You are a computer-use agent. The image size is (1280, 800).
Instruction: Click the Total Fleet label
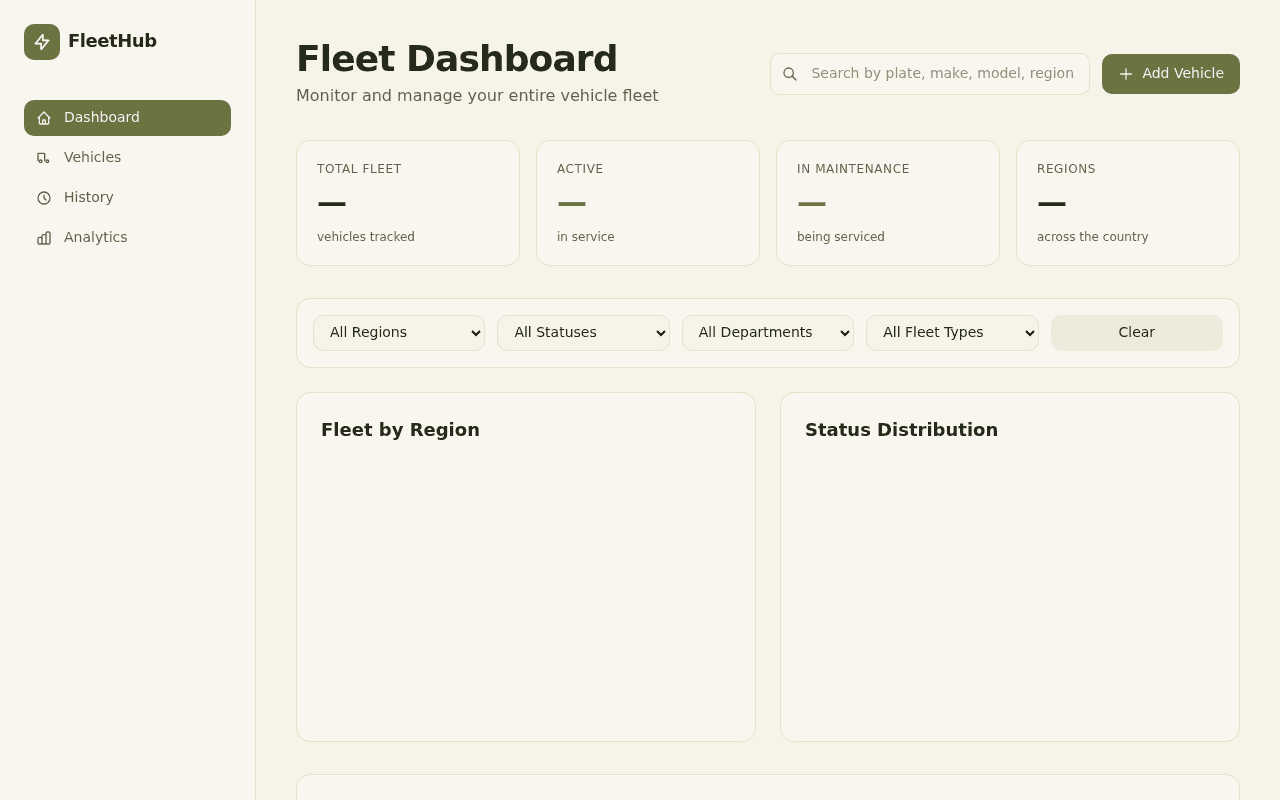[359, 169]
